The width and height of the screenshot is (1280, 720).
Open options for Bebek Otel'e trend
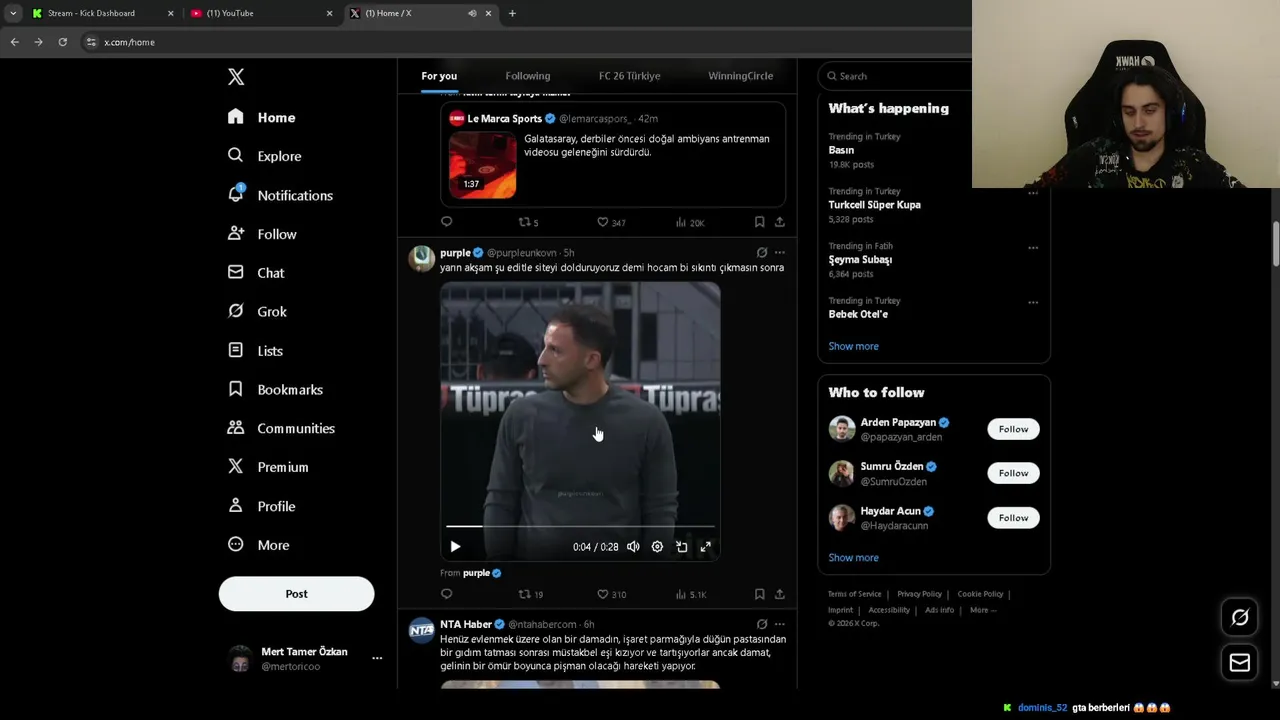[x=1033, y=302]
